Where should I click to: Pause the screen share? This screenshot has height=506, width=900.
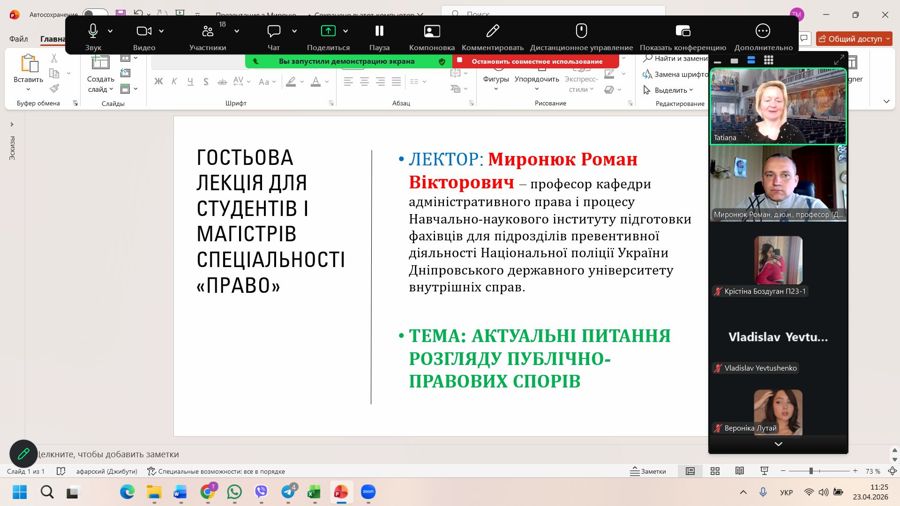coord(379,32)
